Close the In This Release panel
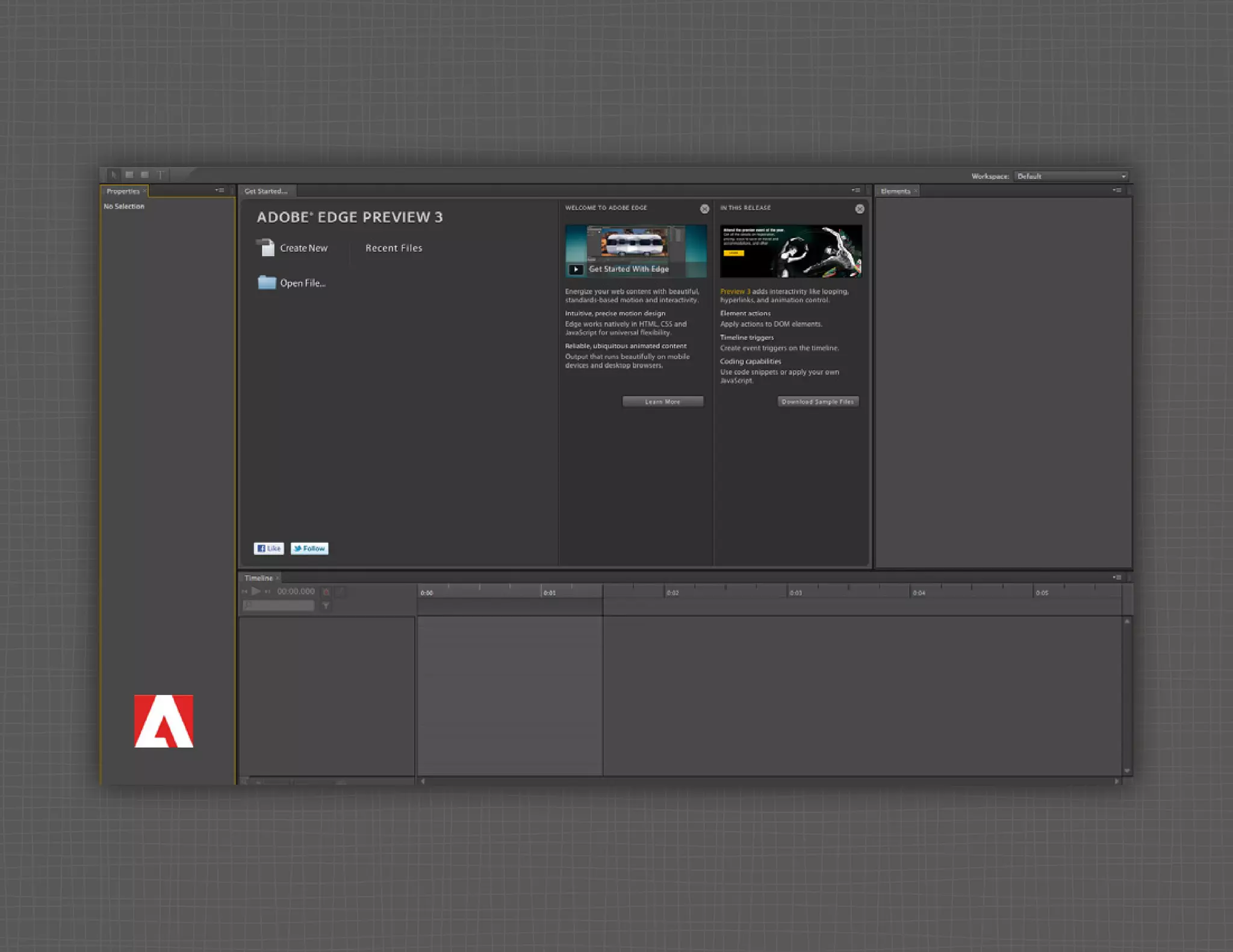The height and width of the screenshot is (952, 1233). pos(859,209)
